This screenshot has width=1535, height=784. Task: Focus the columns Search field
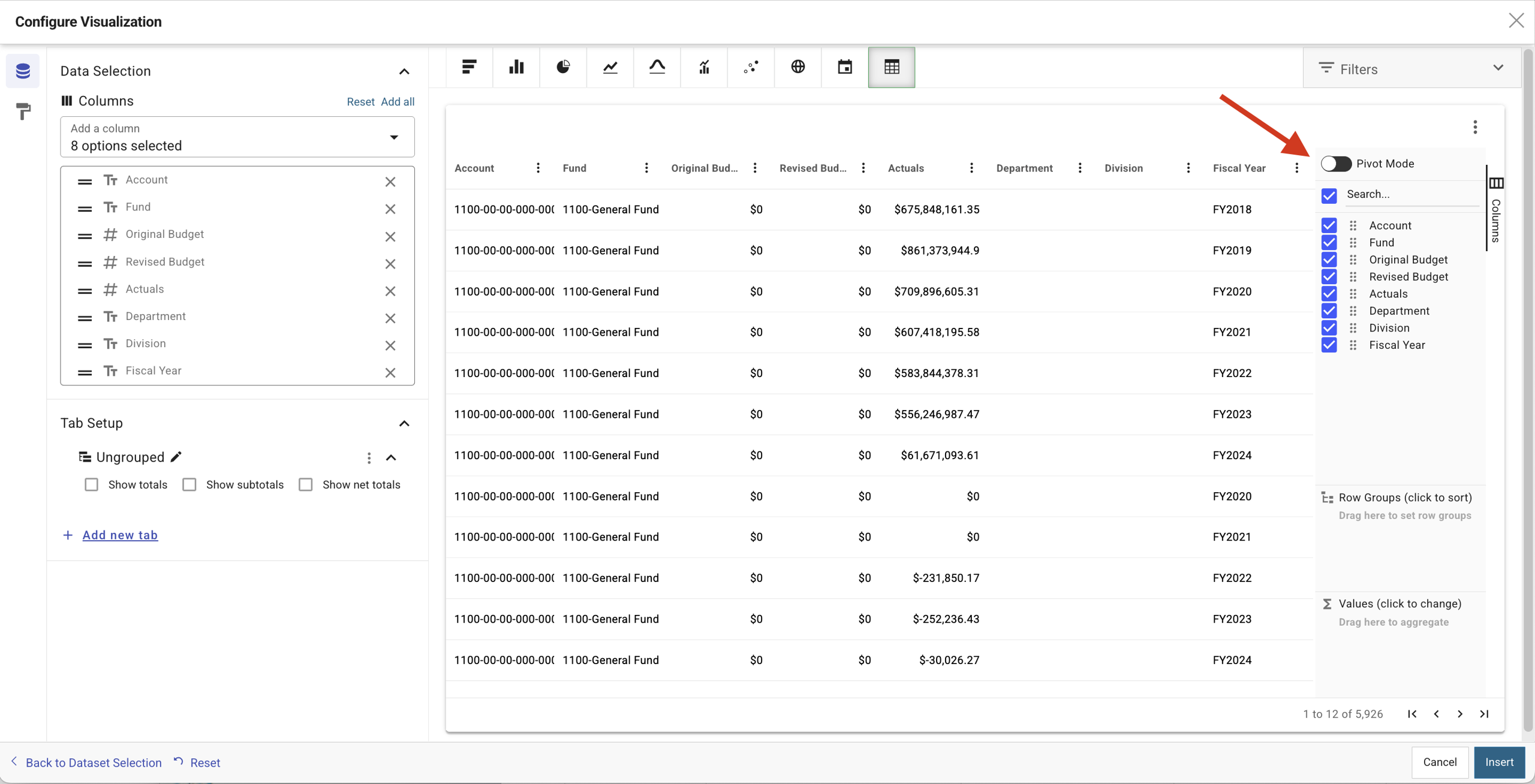click(x=1412, y=194)
